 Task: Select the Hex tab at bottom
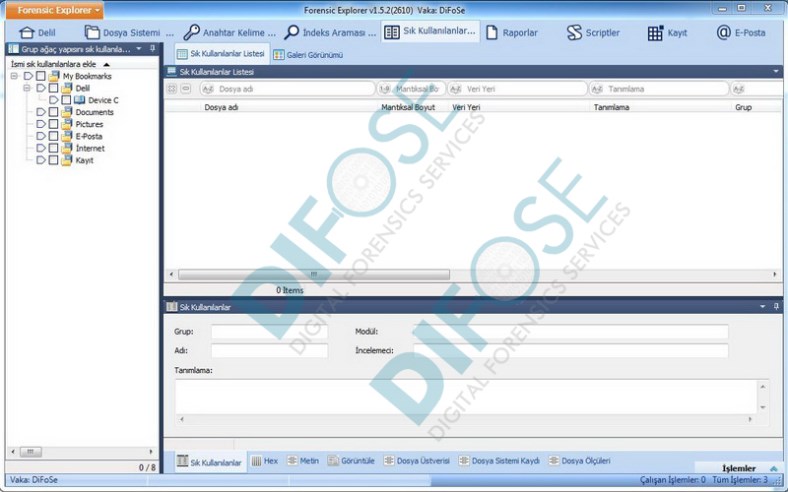(264, 461)
